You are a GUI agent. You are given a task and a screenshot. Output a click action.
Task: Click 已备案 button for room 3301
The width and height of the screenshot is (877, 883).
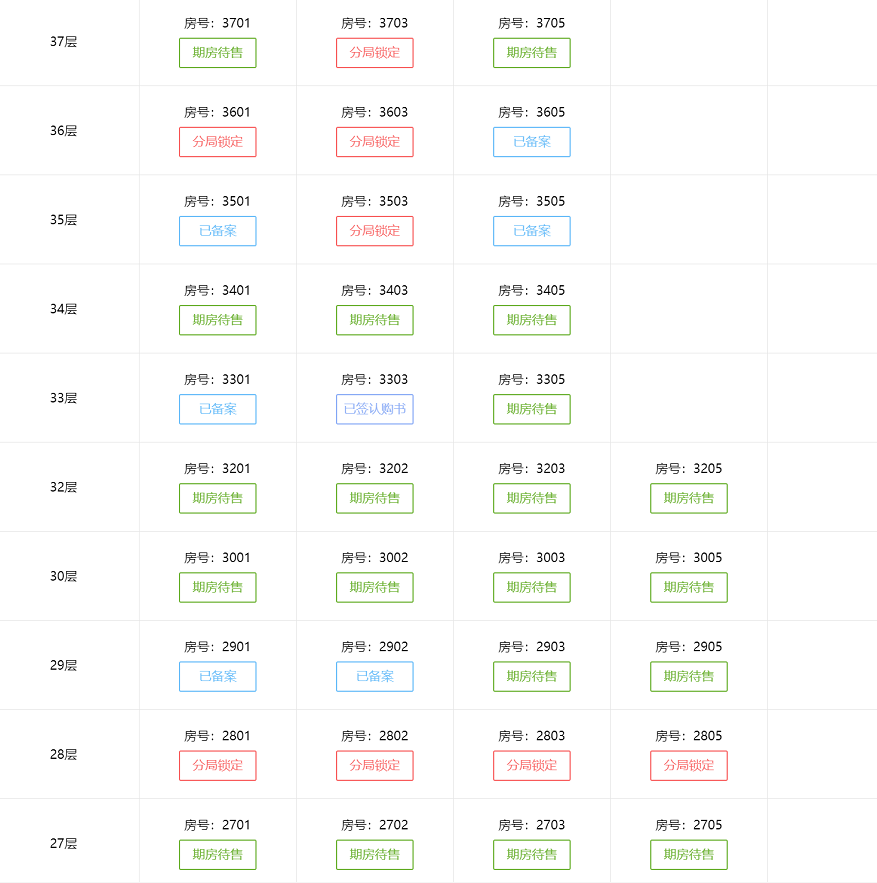217,409
